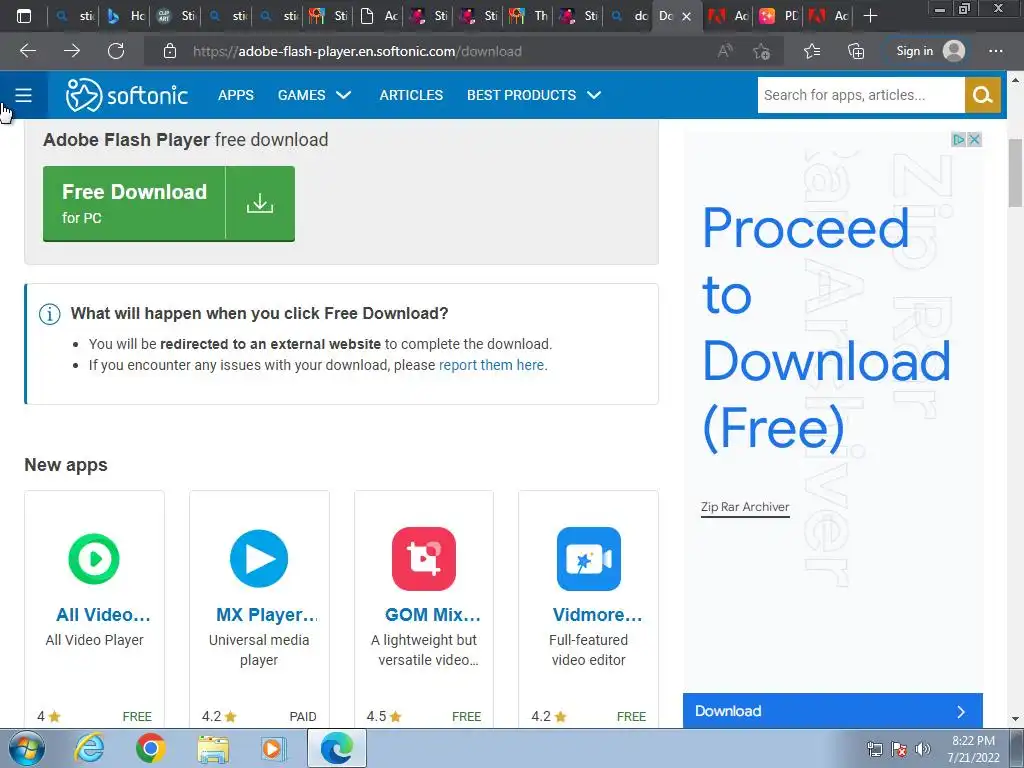Expand the BEST PRODUCTS dropdown chevron
Image resolution: width=1024 pixels, height=768 pixels.
click(594, 95)
